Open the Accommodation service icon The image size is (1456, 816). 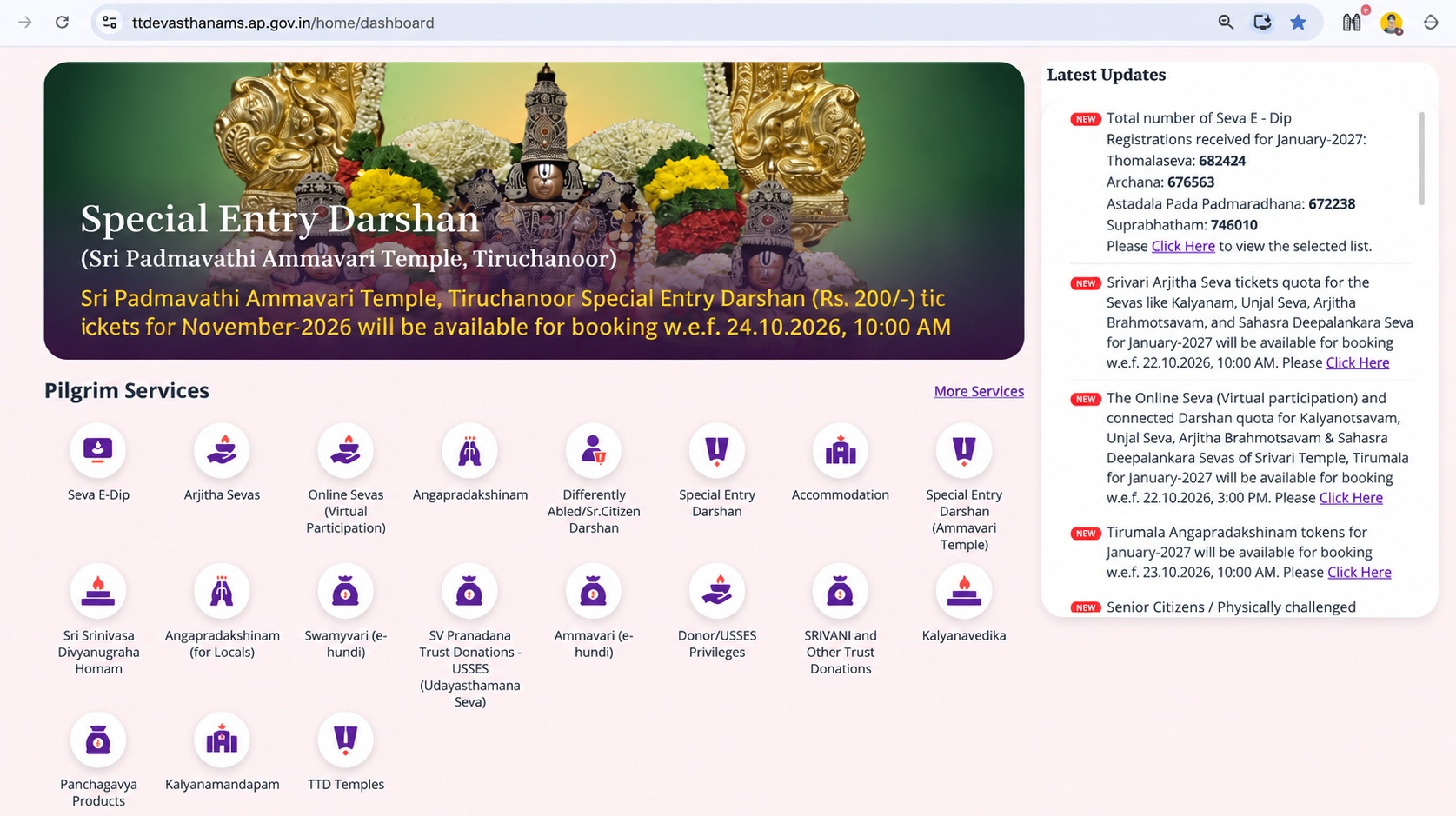pos(841,450)
